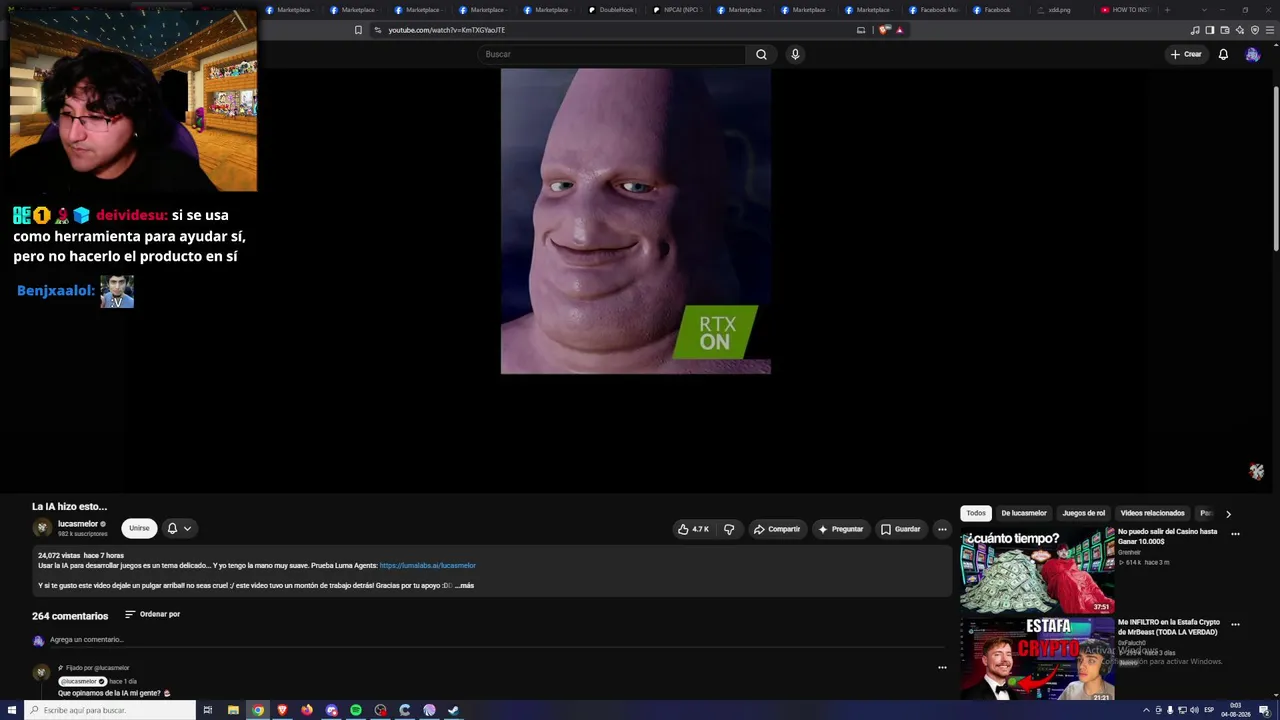Click the browser address bar URL
The width and height of the screenshot is (1280, 720).
(x=446, y=30)
